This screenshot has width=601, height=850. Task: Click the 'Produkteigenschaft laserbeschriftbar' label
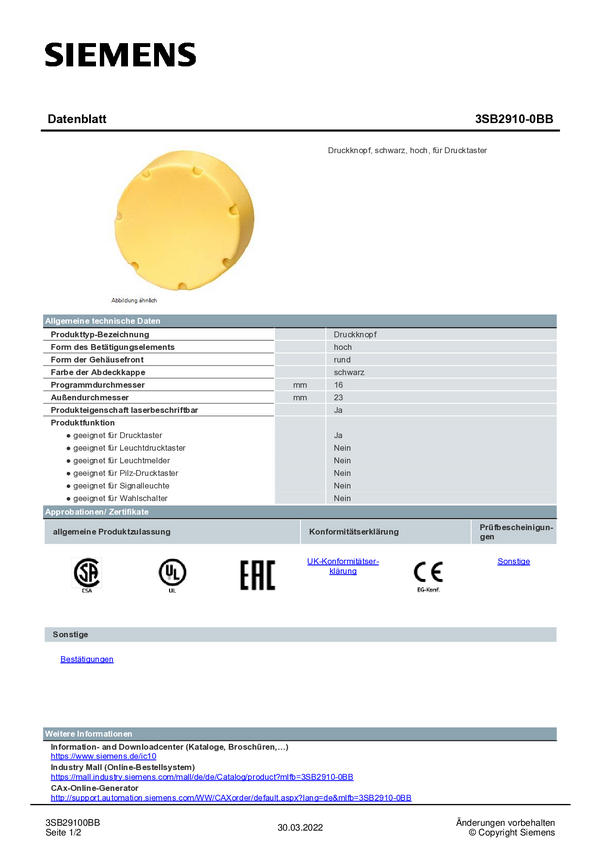click(x=124, y=410)
